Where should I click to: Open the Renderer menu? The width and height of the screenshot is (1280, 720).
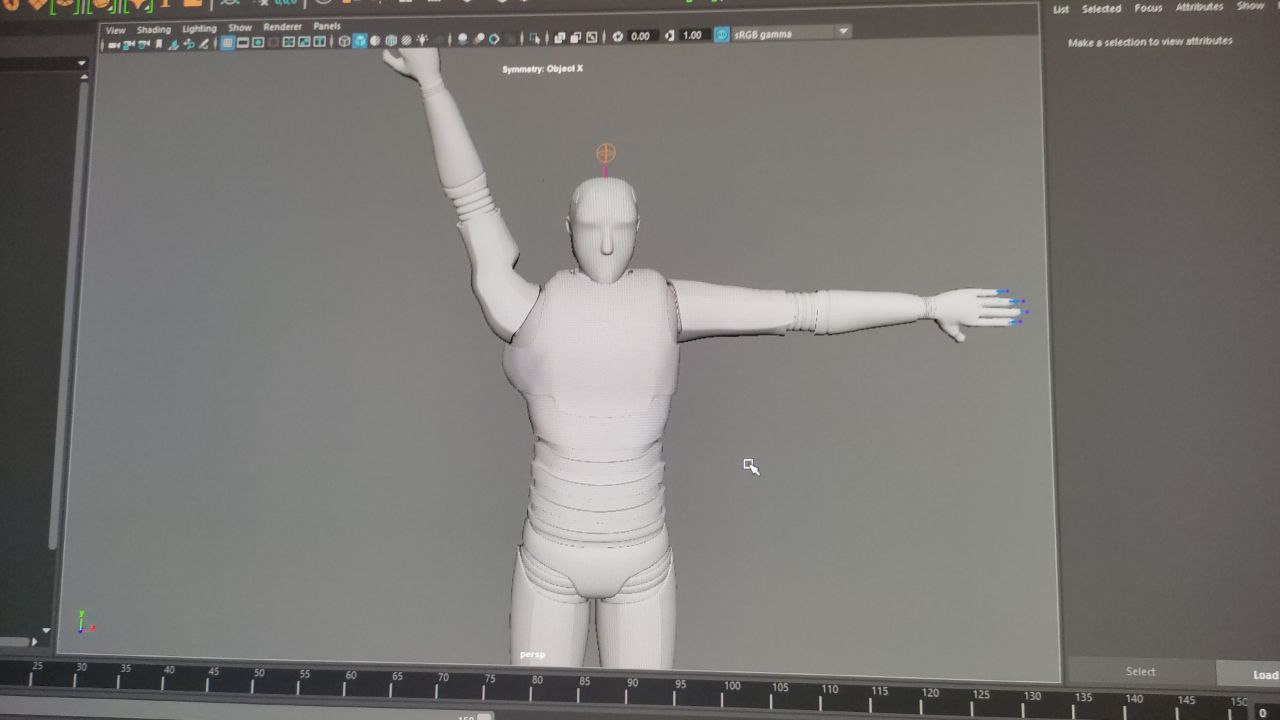tap(283, 27)
